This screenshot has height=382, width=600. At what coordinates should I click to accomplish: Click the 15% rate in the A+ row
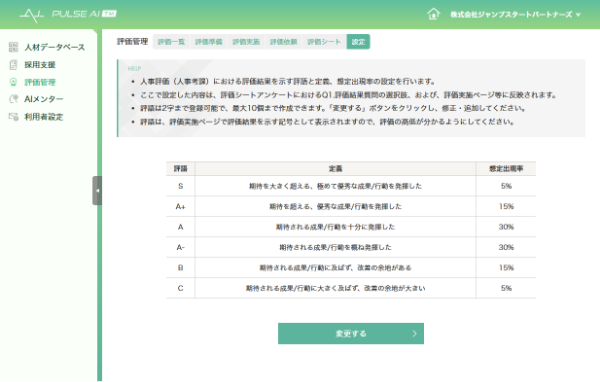click(x=506, y=206)
